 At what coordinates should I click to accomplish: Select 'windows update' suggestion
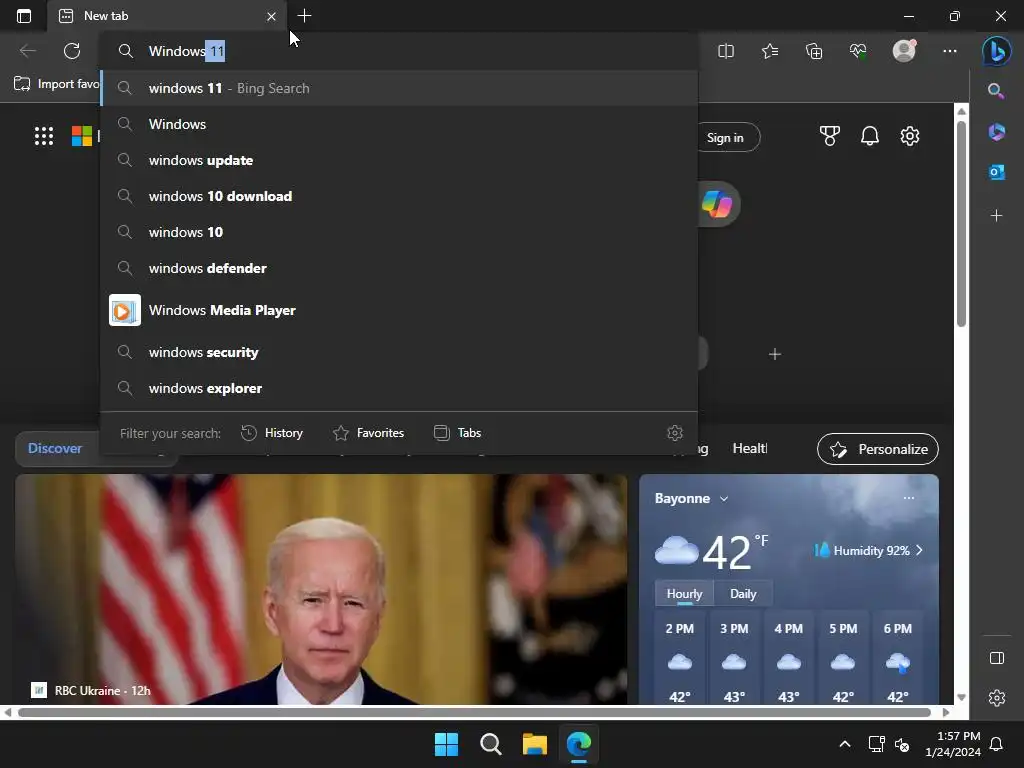click(x=400, y=160)
